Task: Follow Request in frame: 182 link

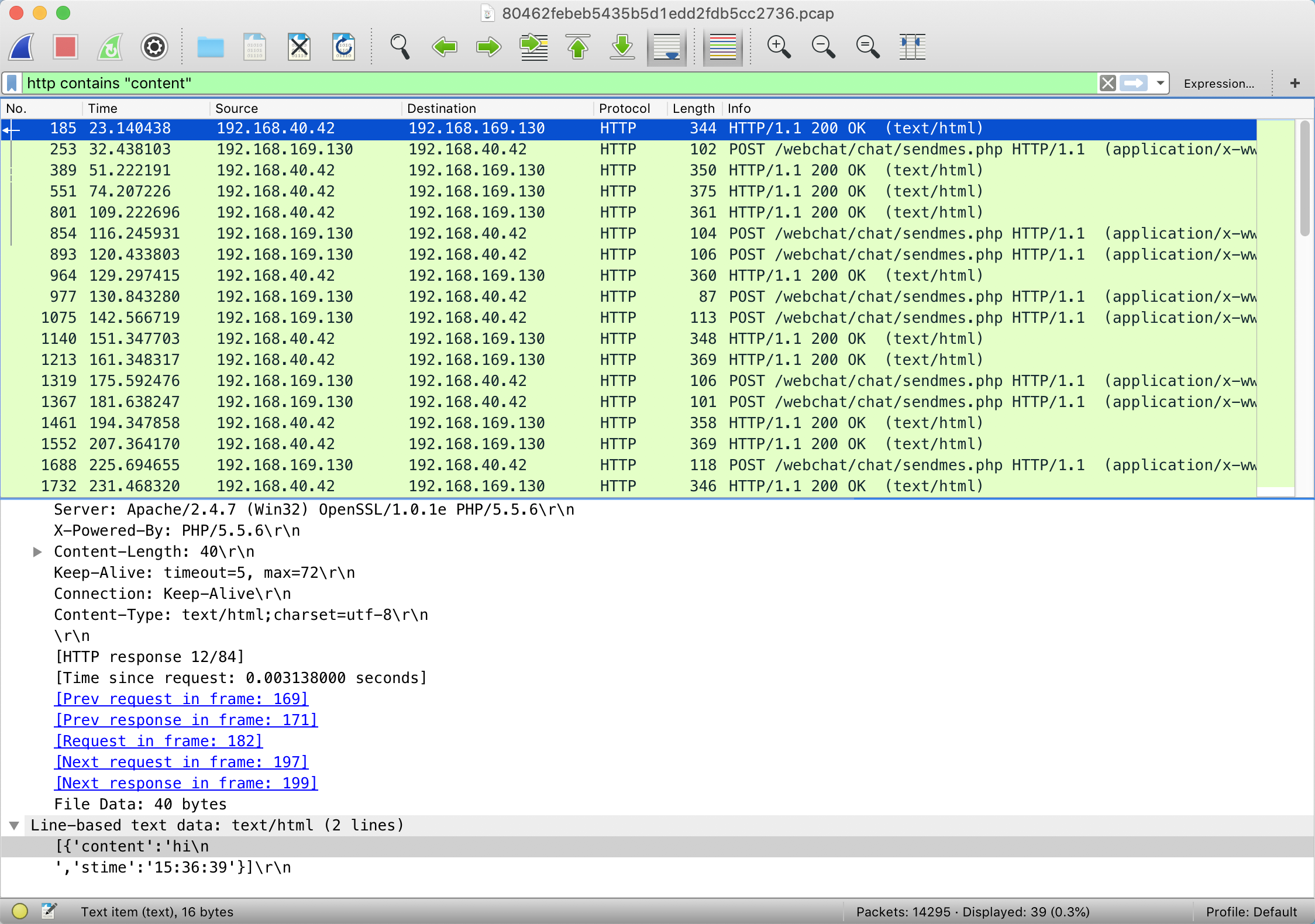Action: [159, 741]
